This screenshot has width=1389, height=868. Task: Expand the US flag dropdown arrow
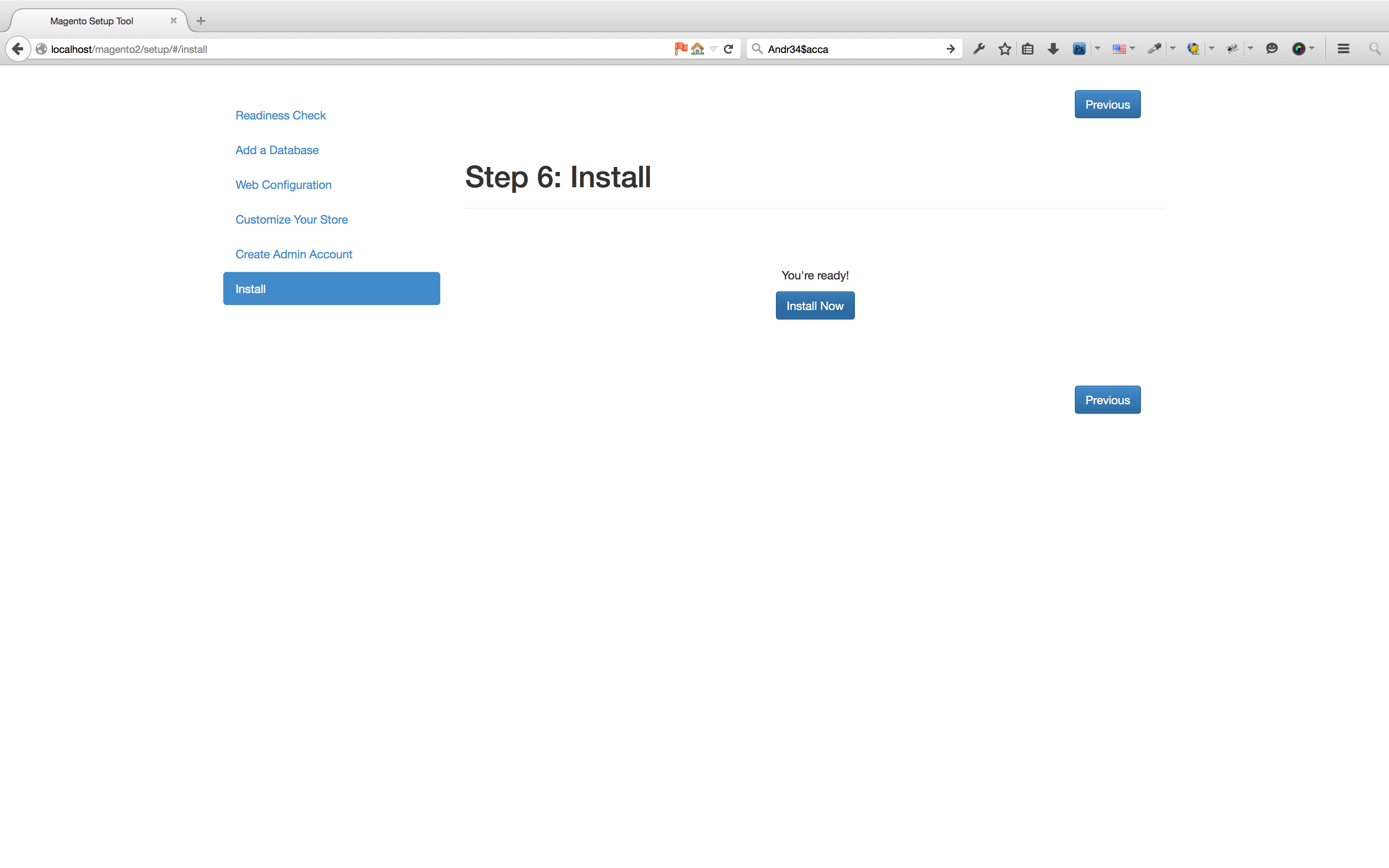tap(1132, 49)
